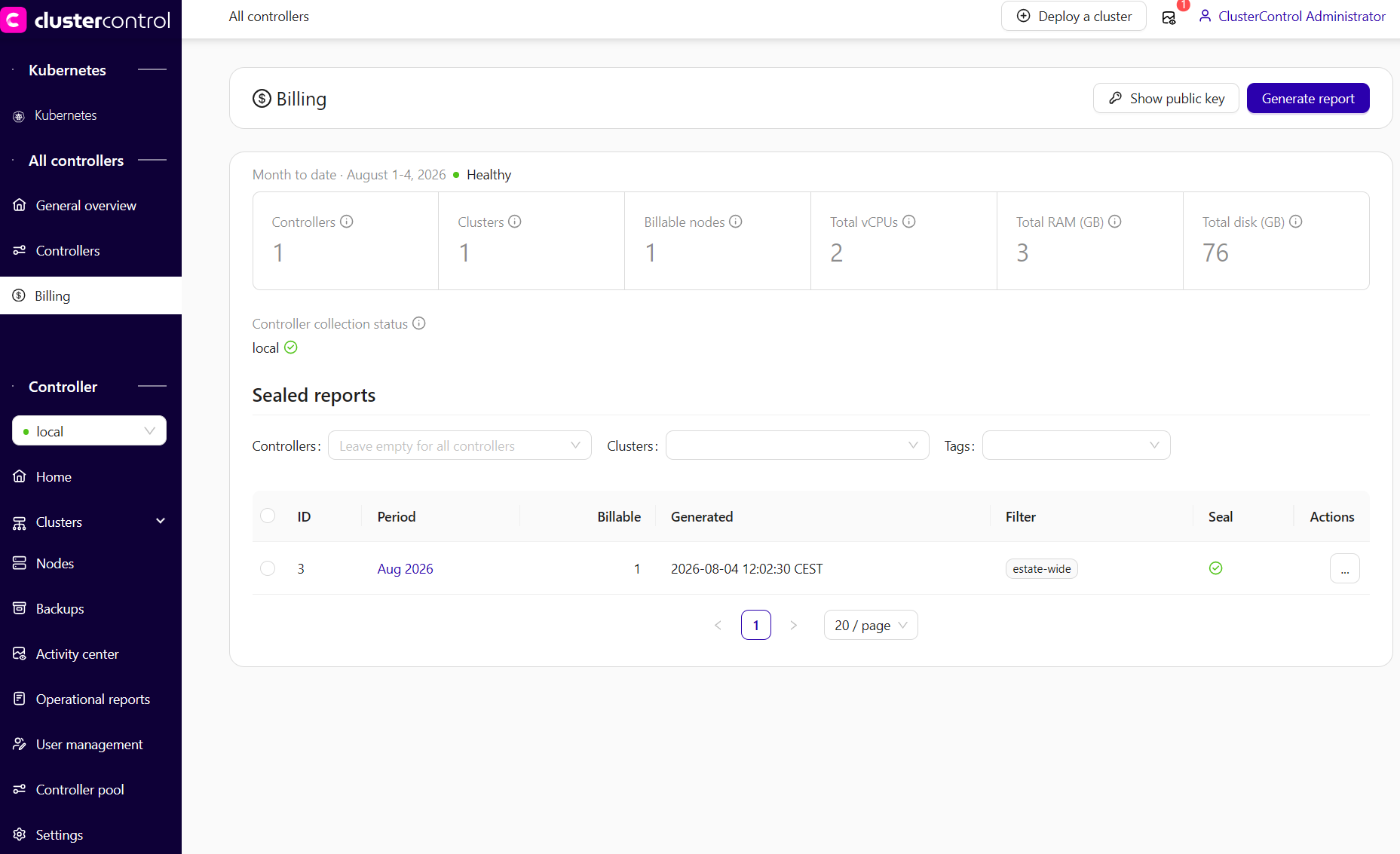This screenshot has height=854, width=1400.
Task: Go to pagination page 1
Action: click(x=756, y=625)
